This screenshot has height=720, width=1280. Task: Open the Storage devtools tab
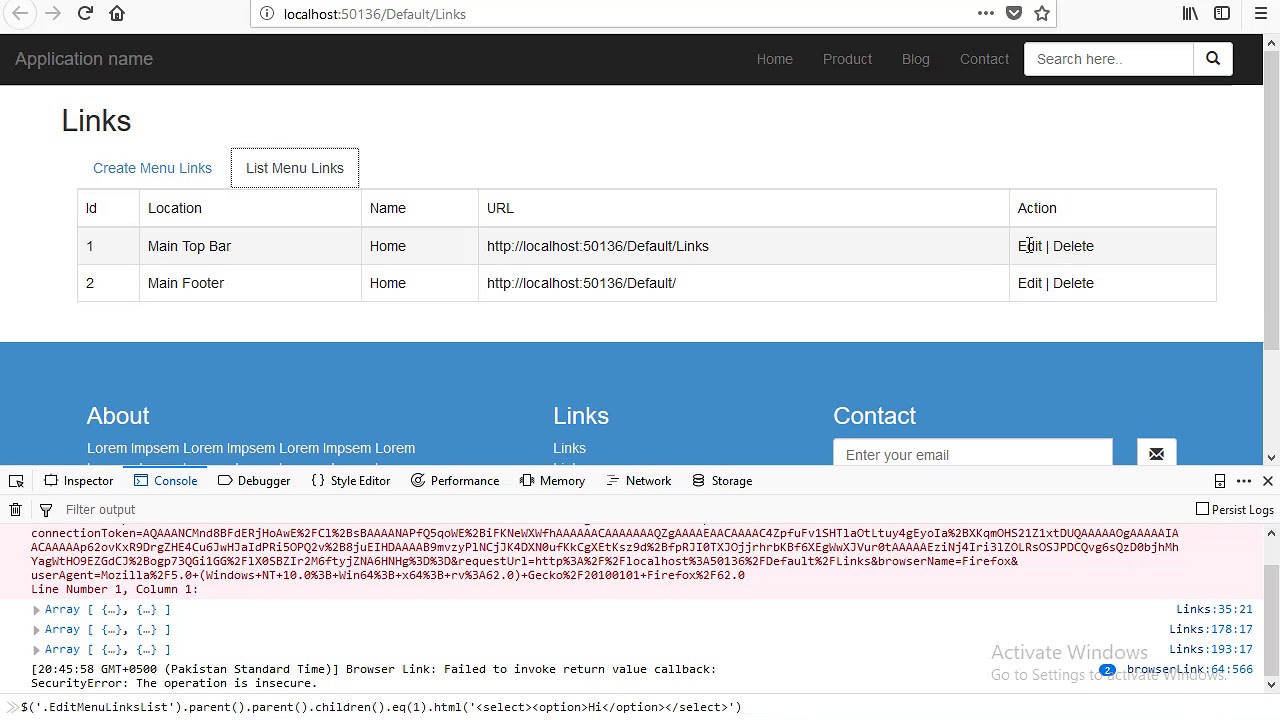pos(722,481)
